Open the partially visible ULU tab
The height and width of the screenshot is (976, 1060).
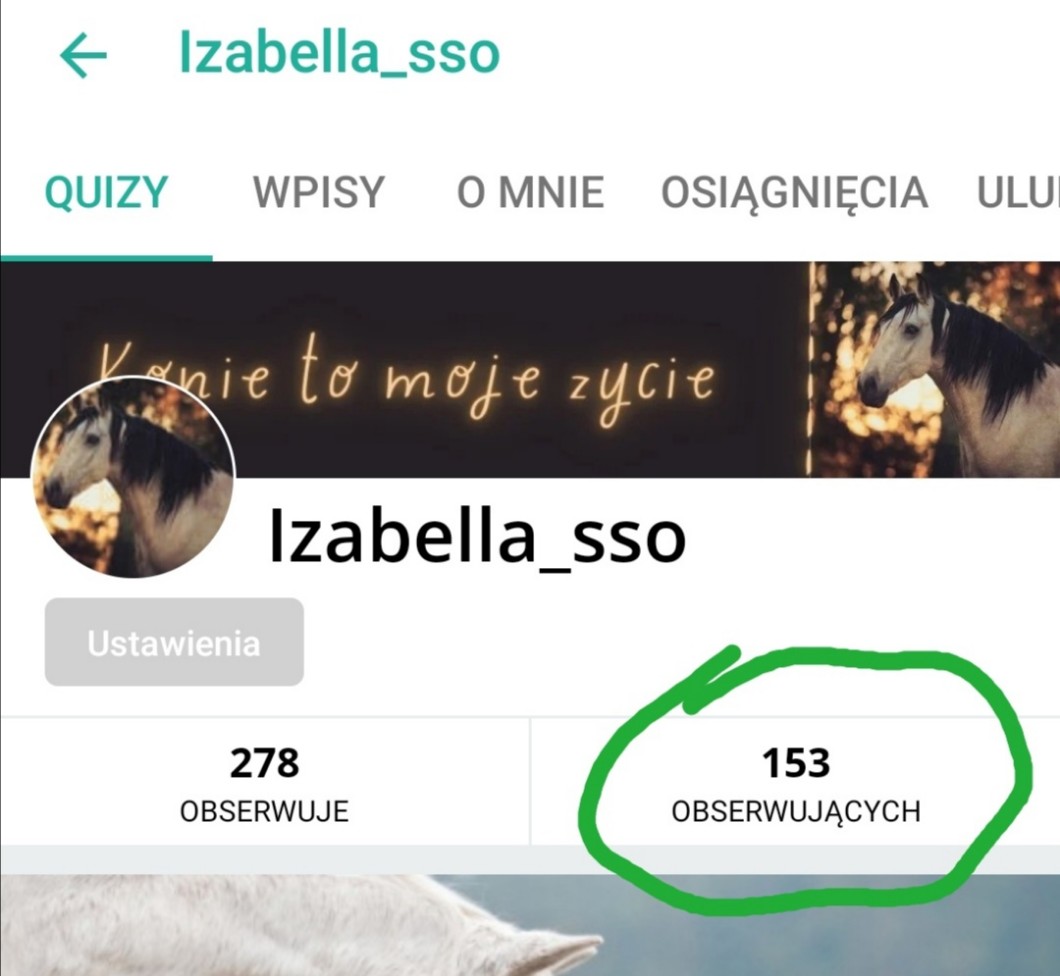point(1017,192)
